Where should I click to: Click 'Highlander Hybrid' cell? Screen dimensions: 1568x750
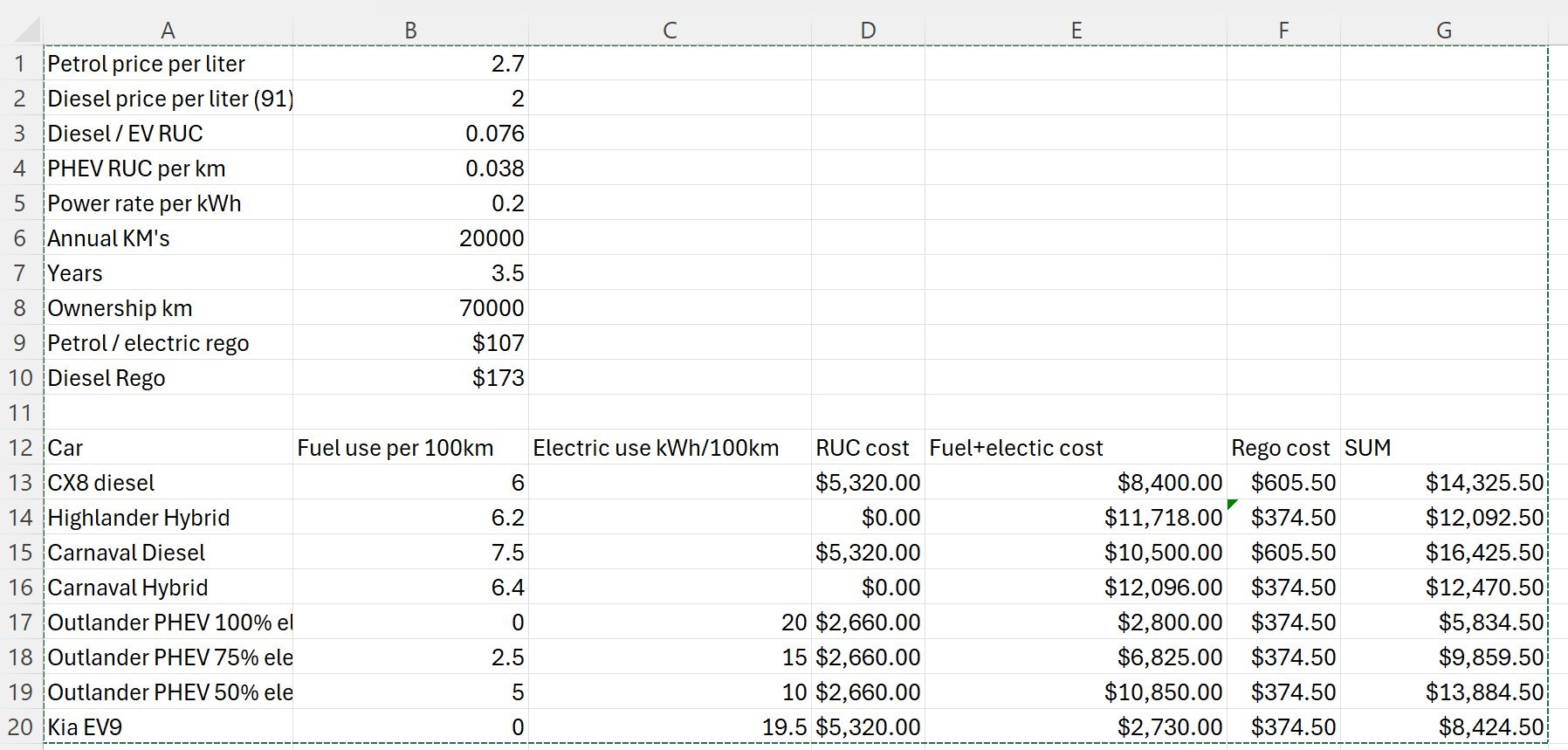pos(168,518)
